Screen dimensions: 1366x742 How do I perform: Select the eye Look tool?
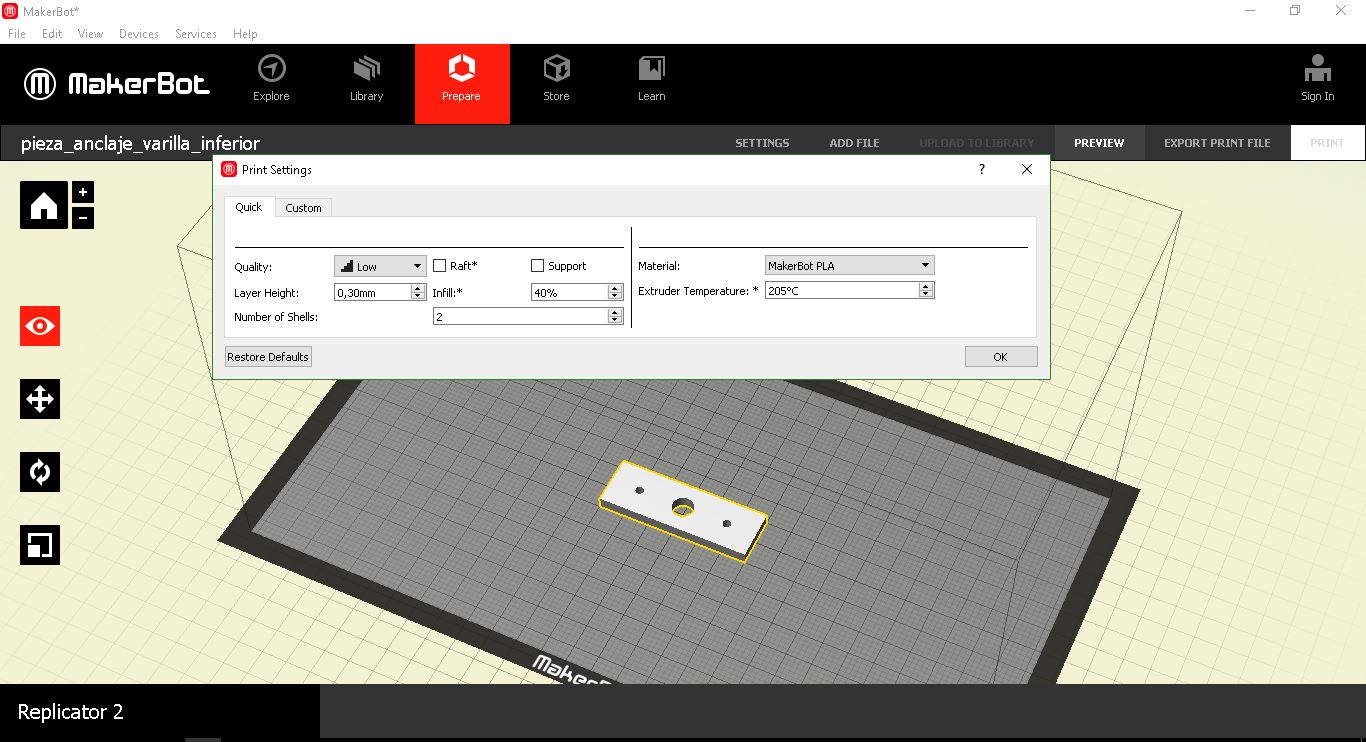coord(40,326)
